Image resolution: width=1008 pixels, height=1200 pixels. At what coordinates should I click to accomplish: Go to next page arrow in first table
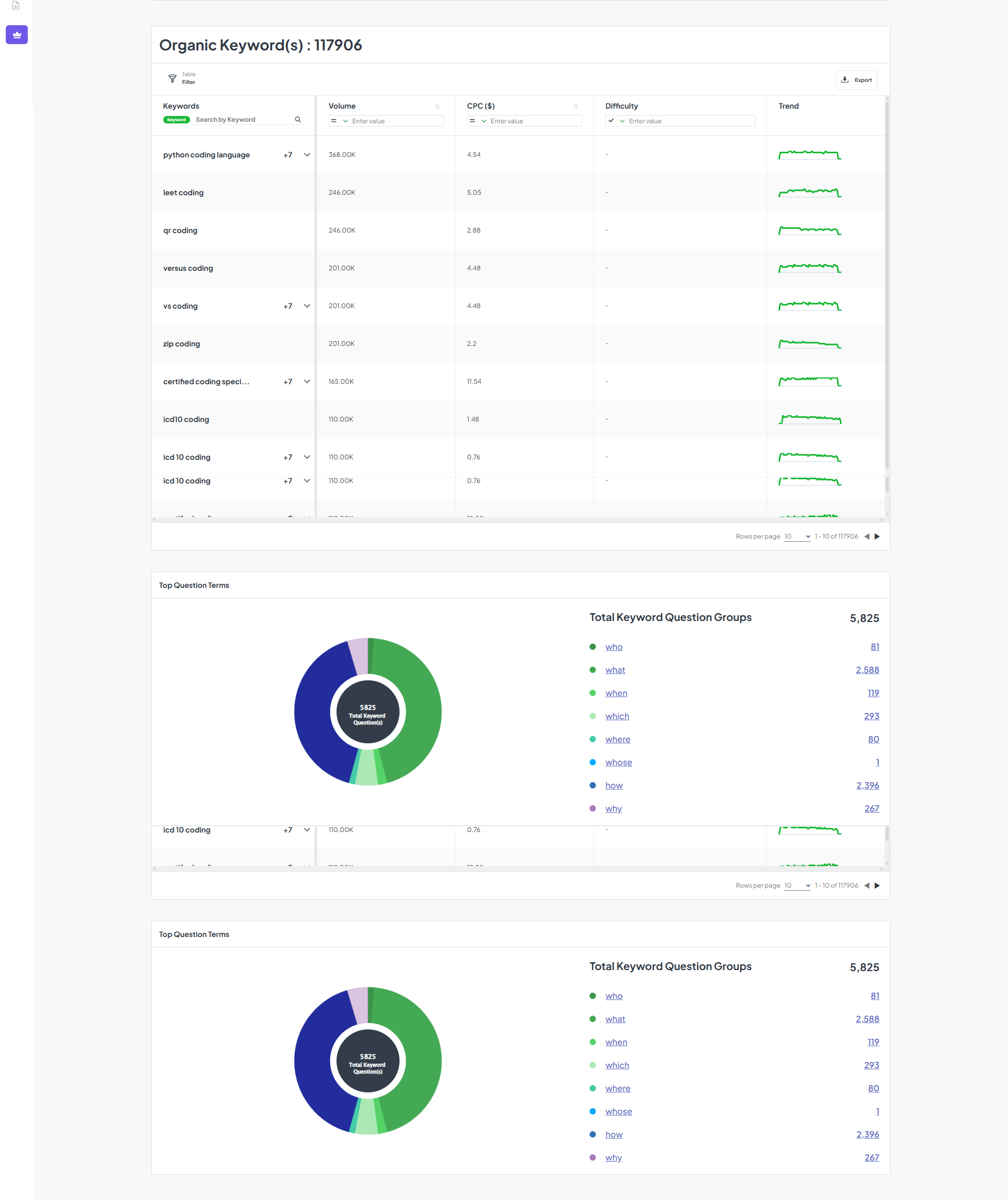tap(877, 536)
